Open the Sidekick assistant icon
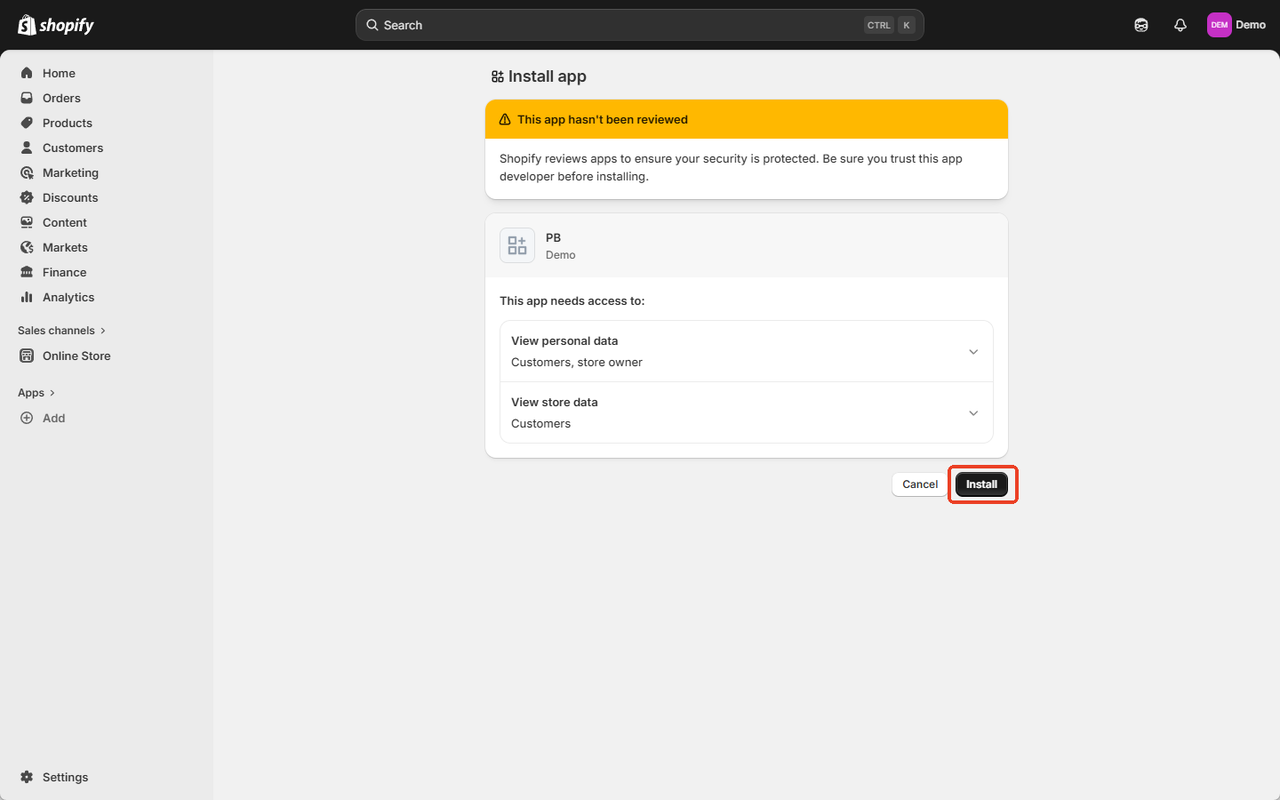Screen dimensions: 1280x800 point(1141,25)
